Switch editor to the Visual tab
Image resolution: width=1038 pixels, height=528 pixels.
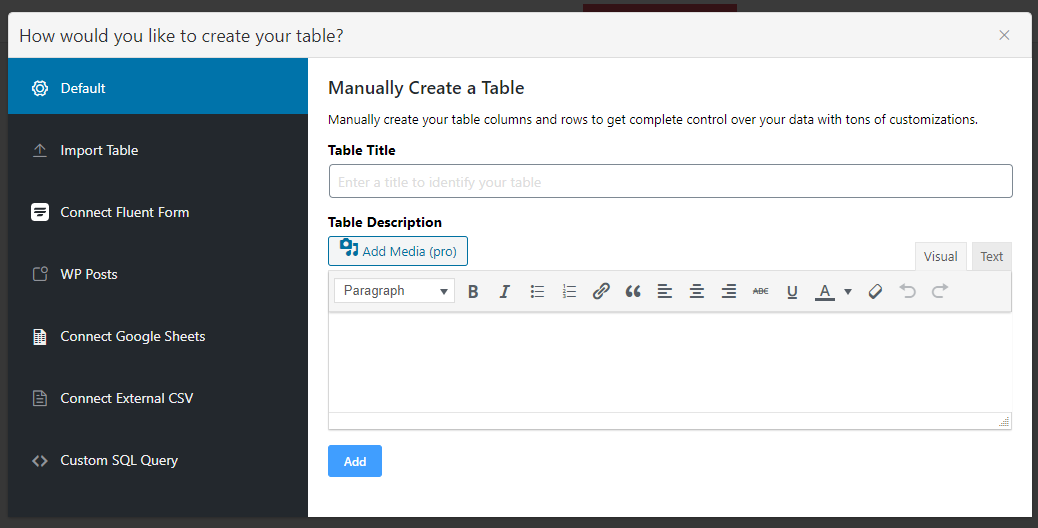point(941,257)
